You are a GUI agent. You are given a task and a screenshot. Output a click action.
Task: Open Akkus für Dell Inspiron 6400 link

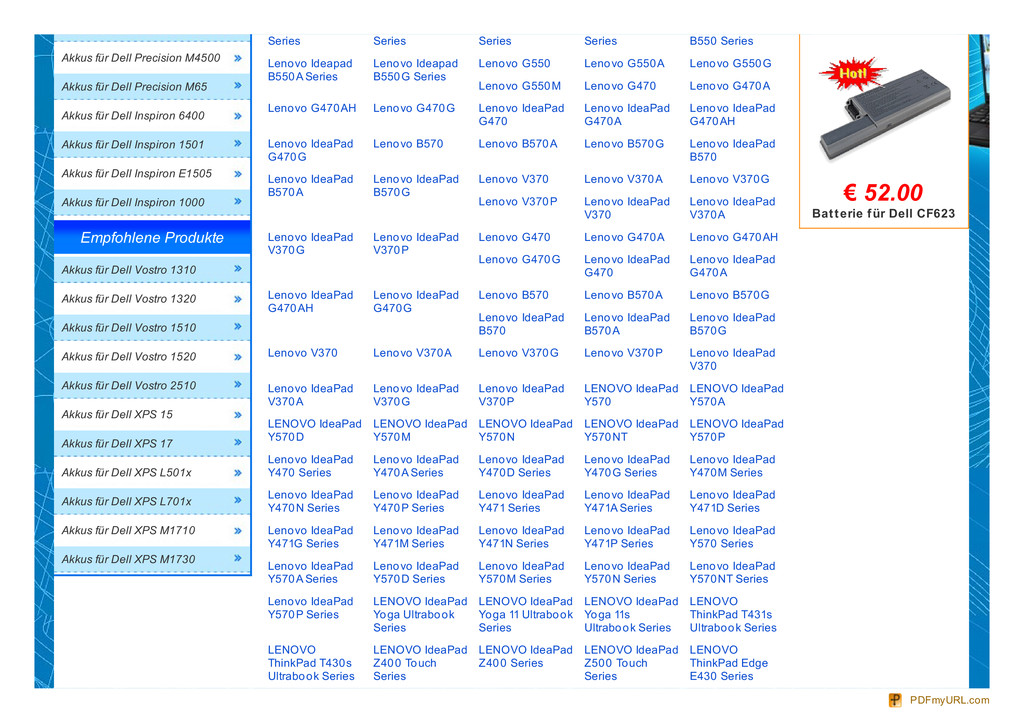coord(133,116)
